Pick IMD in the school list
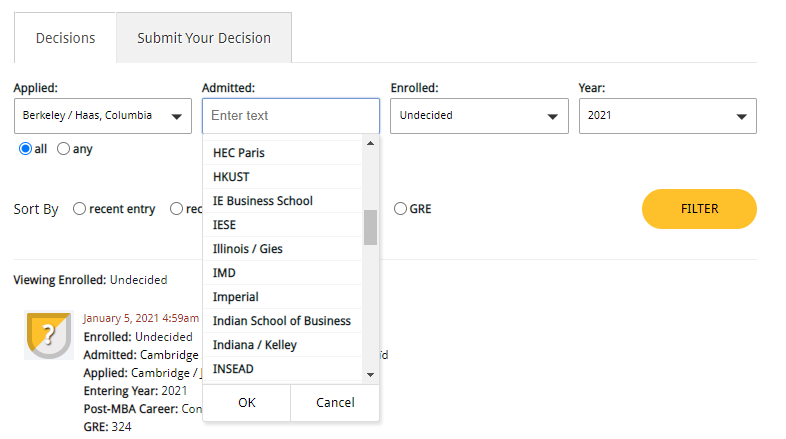 pos(283,273)
